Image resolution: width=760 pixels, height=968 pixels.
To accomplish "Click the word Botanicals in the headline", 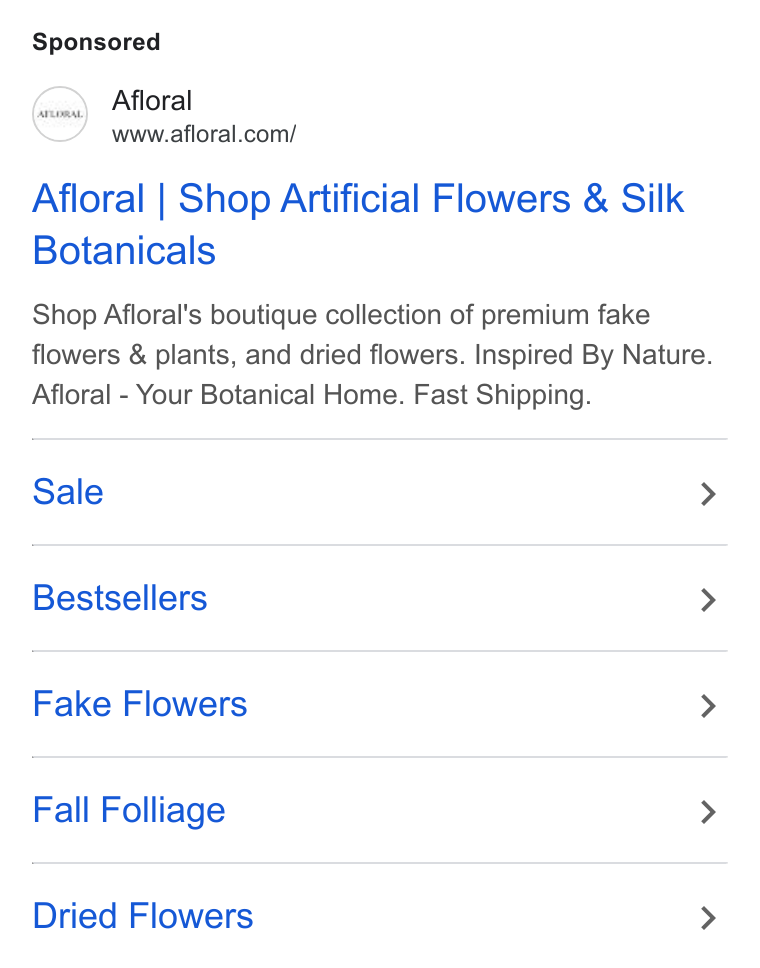I will pyautogui.click(x=124, y=251).
